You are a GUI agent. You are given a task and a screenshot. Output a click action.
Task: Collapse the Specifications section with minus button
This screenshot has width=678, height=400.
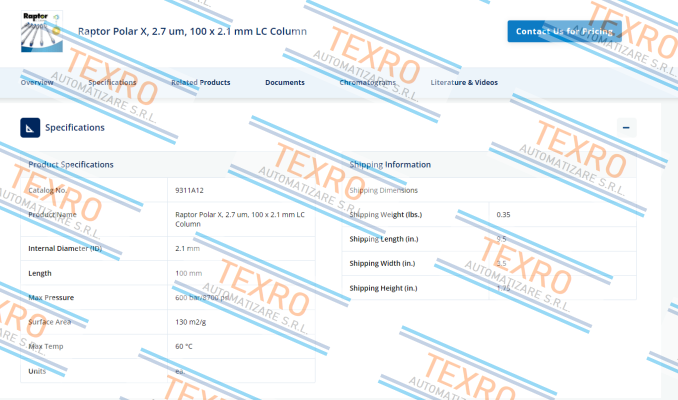coord(626,128)
